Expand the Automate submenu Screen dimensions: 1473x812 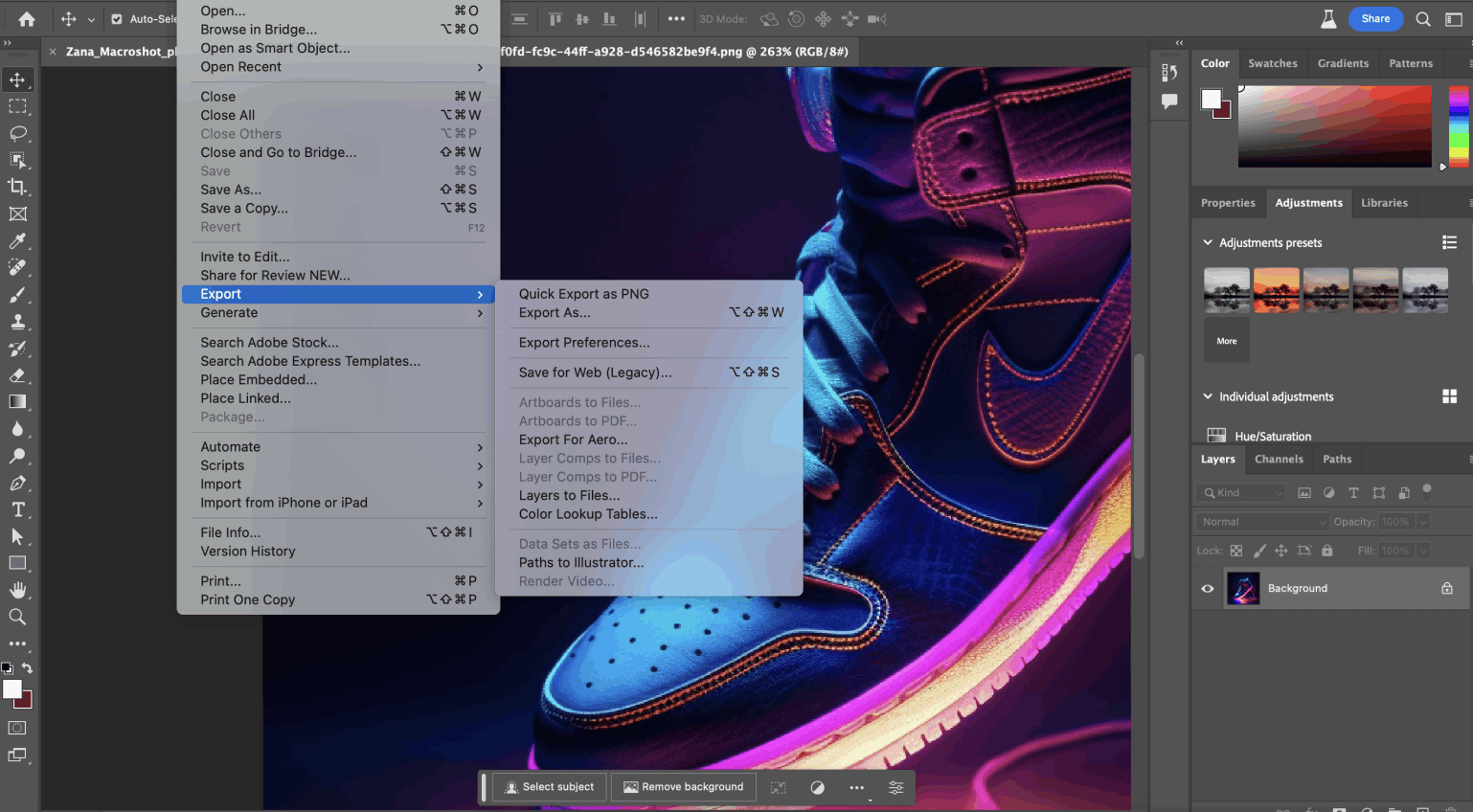[338, 447]
